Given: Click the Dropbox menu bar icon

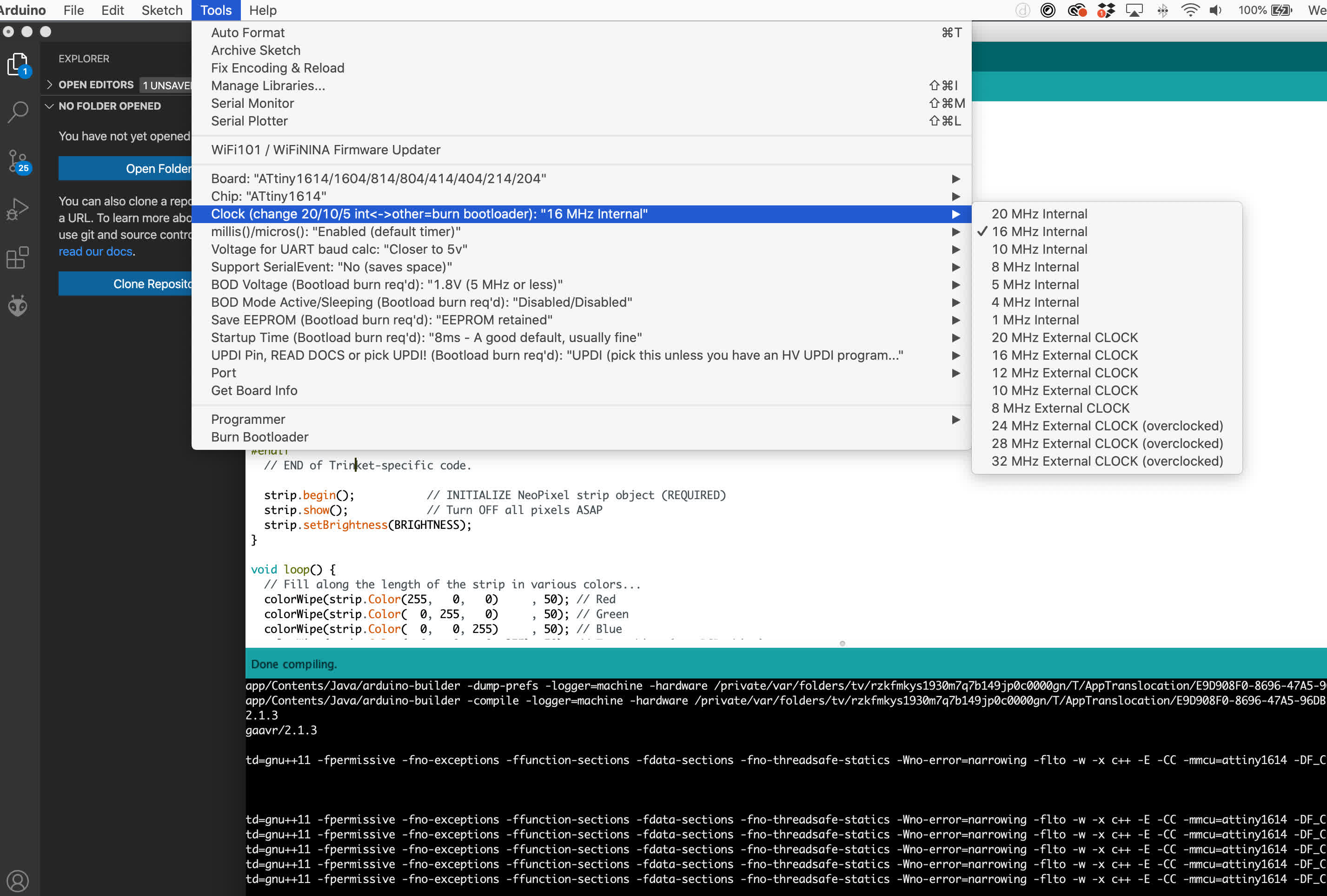Looking at the screenshot, I should [1106, 10].
